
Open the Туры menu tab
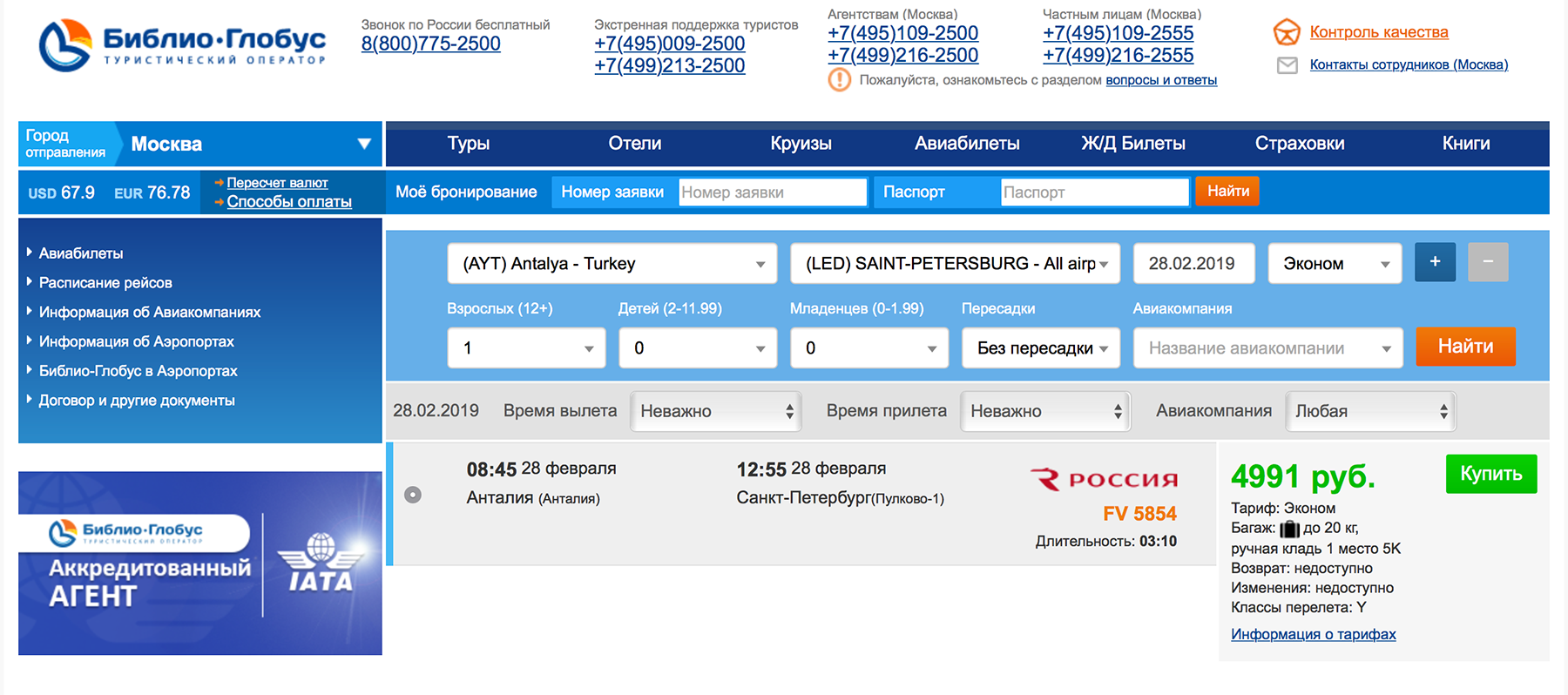(x=469, y=144)
